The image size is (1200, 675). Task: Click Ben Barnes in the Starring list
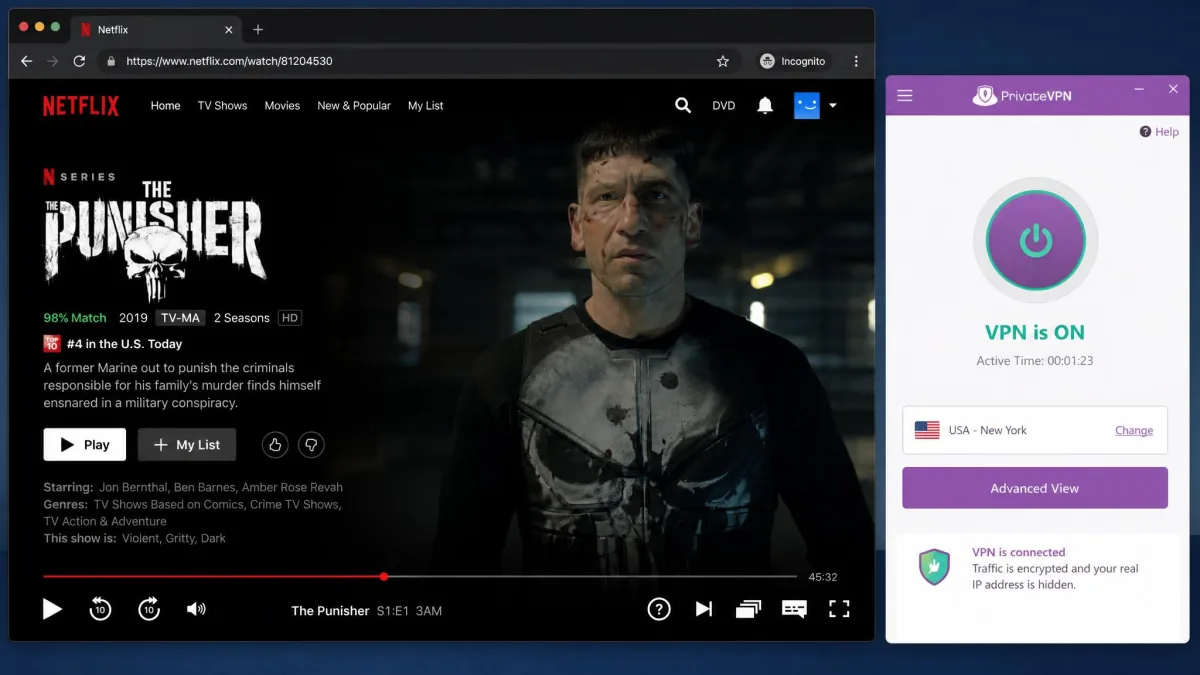204,487
